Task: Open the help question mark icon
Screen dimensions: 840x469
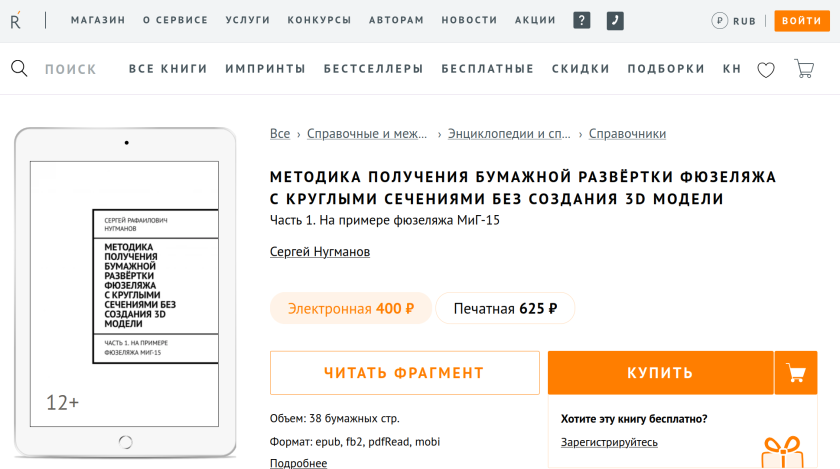Action: pos(581,20)
